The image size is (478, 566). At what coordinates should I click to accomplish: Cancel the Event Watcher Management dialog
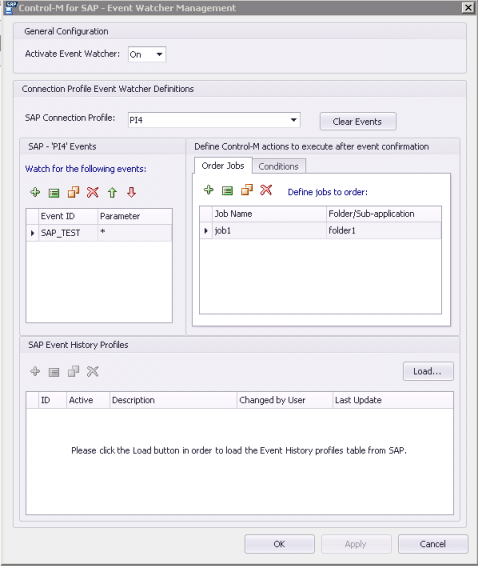pos(433,544)
